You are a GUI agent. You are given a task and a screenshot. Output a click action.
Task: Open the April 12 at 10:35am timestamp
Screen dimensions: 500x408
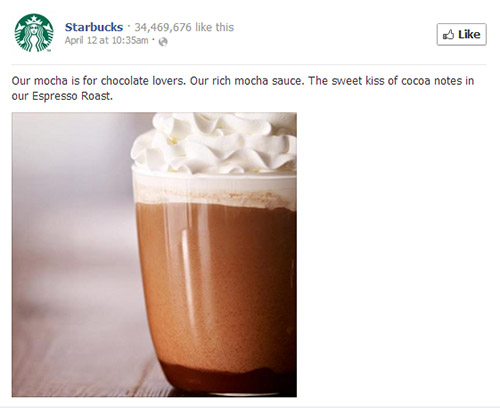[x=106, y=40]
